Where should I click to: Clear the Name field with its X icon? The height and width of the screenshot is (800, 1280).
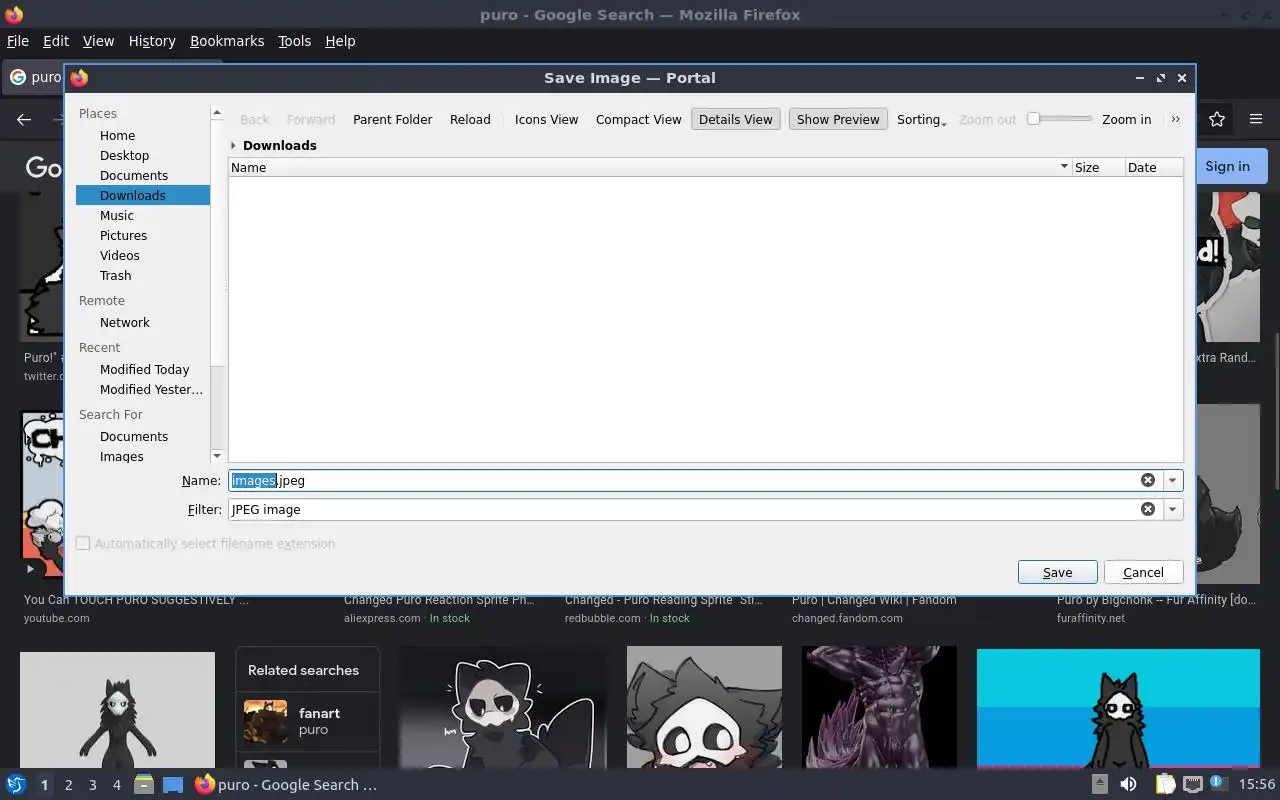pyautogui.click(x=1148, y=480)
